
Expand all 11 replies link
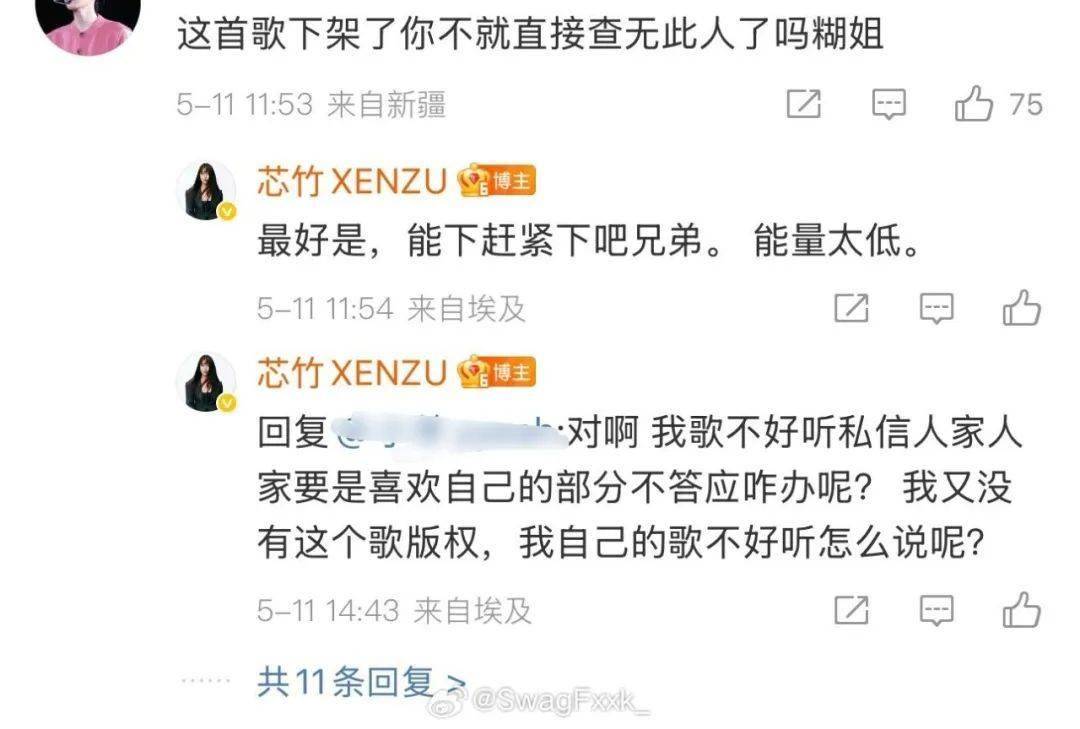click(362, 681)
